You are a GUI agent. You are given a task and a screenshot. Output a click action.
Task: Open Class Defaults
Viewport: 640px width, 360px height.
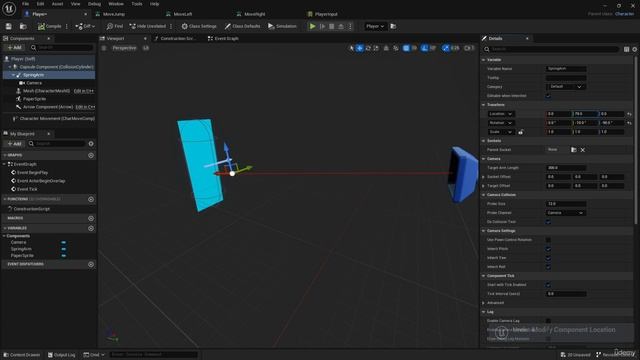(242, 26)
